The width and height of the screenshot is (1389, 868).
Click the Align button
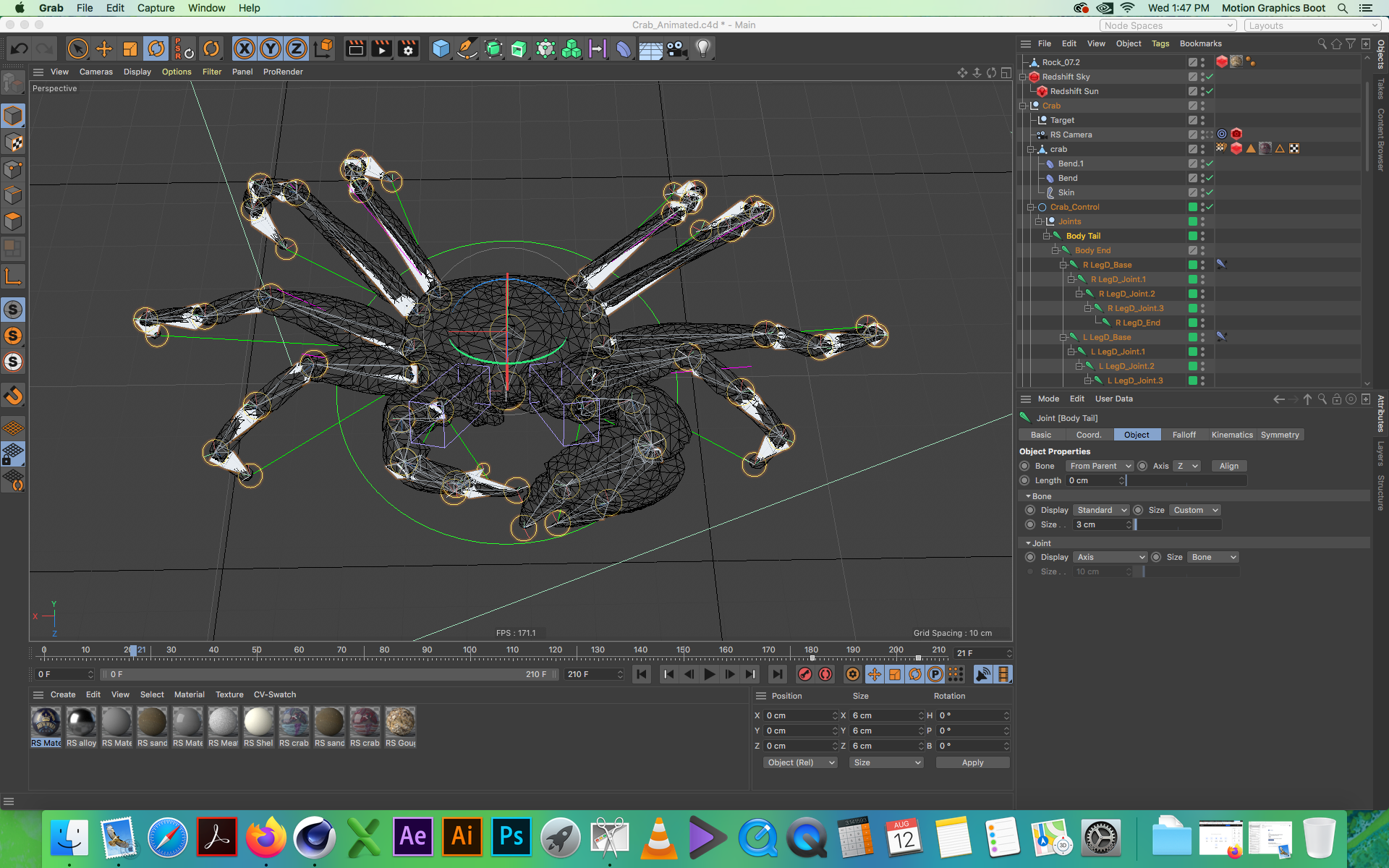tap(1228, 466)
